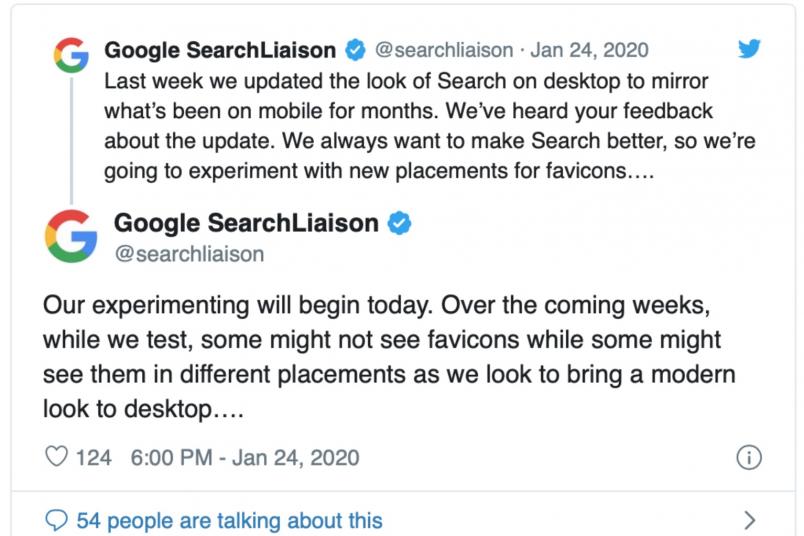
Task: Click verified badge next to parent tweet name
Action: pos(355,50)
